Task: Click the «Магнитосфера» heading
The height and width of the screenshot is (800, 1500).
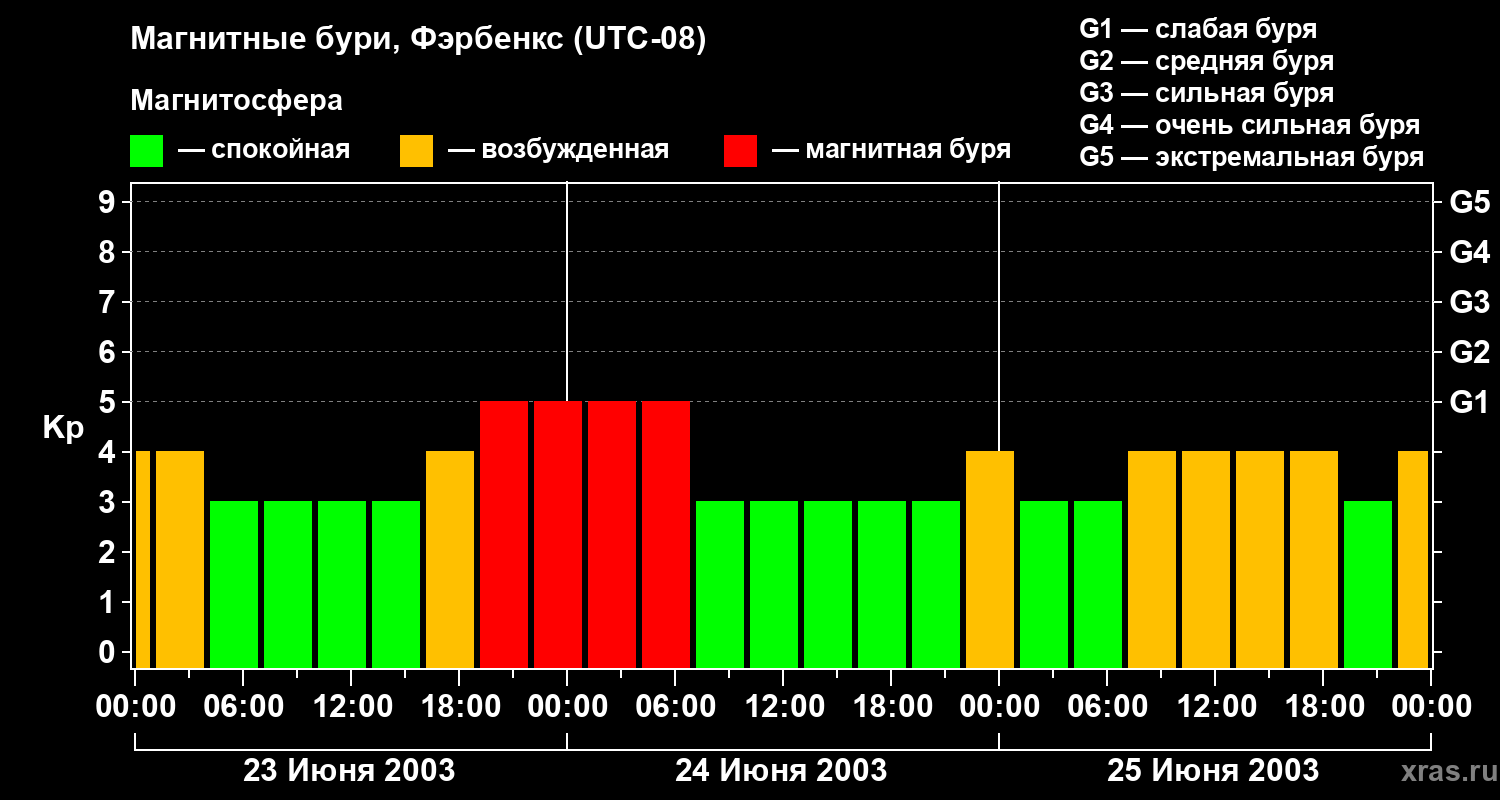Action: tap(236, 101)
